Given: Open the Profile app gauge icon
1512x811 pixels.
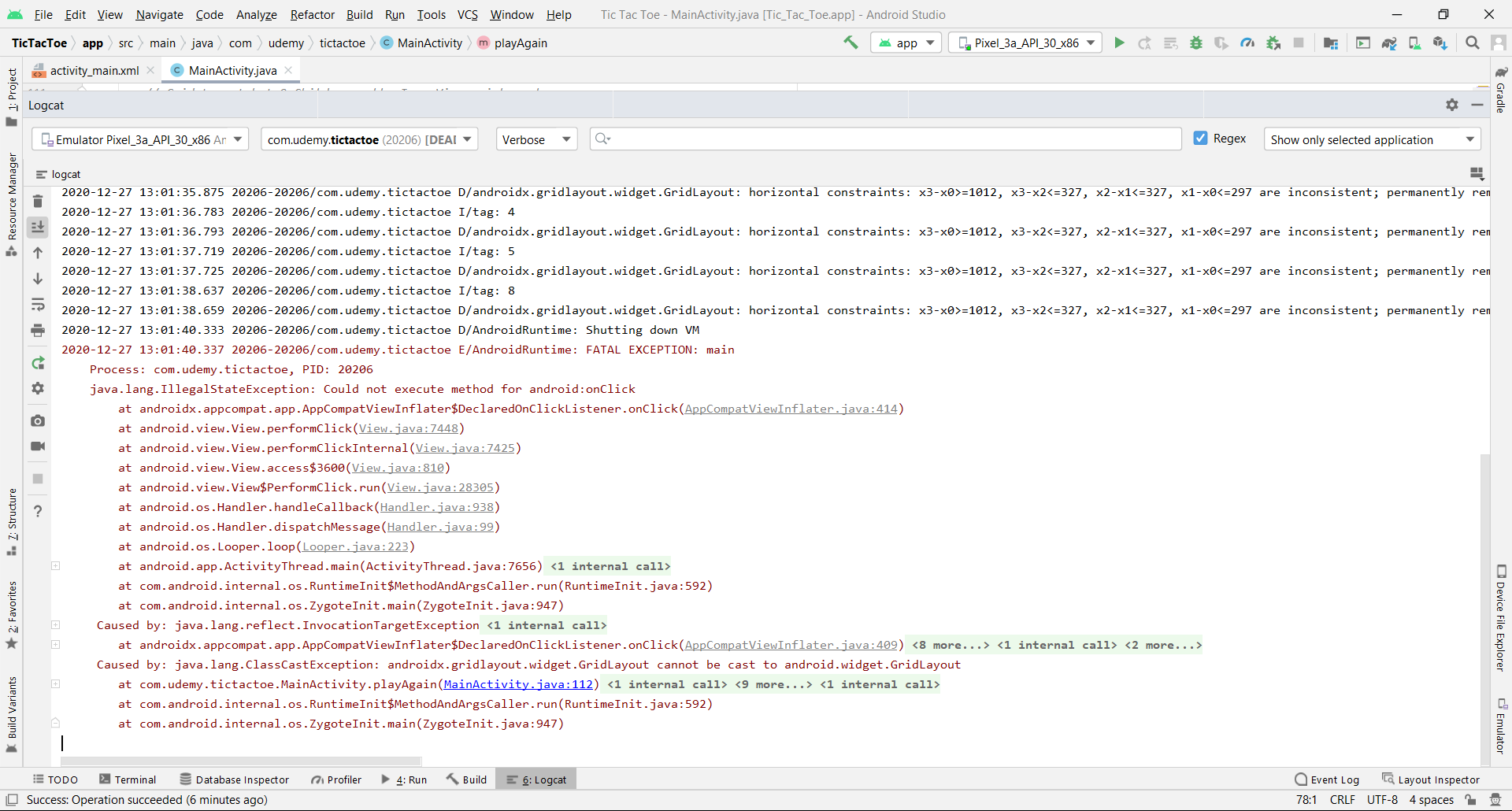Looking at the screenshot, I should click(x=1247, y=43).
